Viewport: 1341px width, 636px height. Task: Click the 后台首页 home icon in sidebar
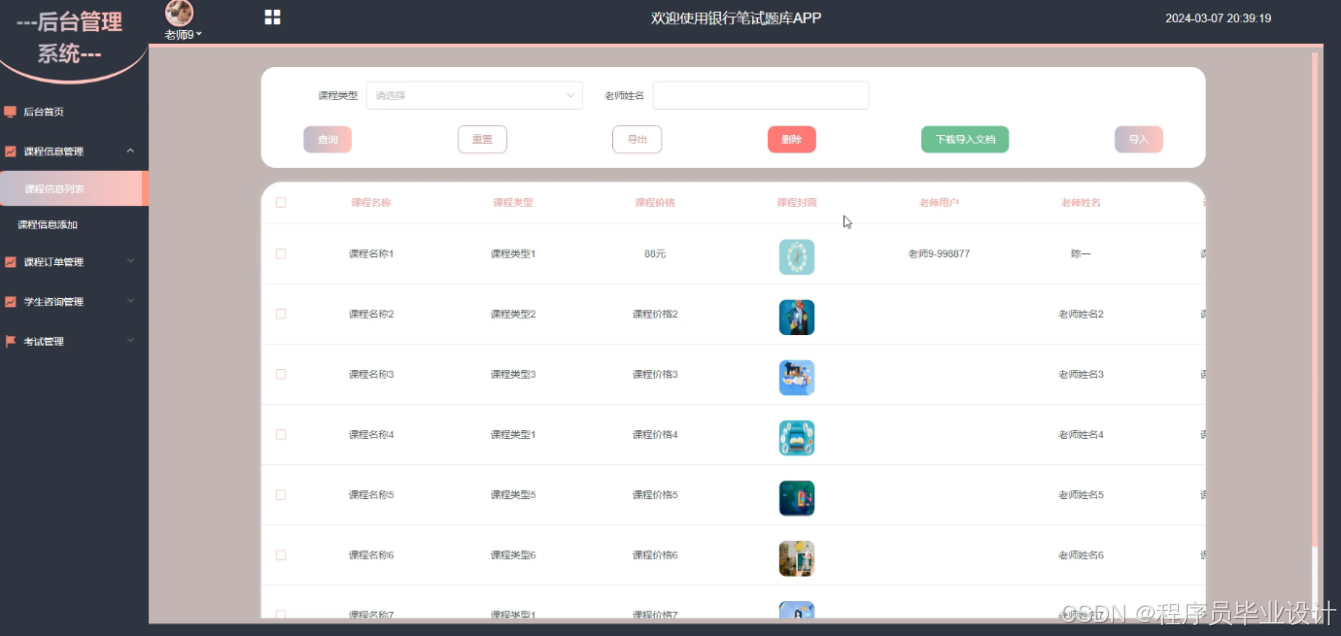pos(12,111)
